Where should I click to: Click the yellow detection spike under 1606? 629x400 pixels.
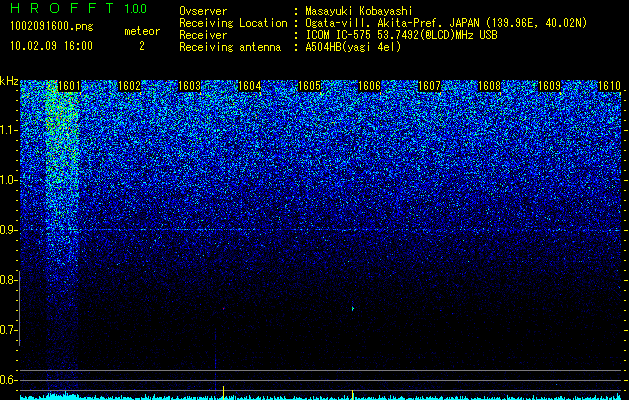[x=352, y=394]
